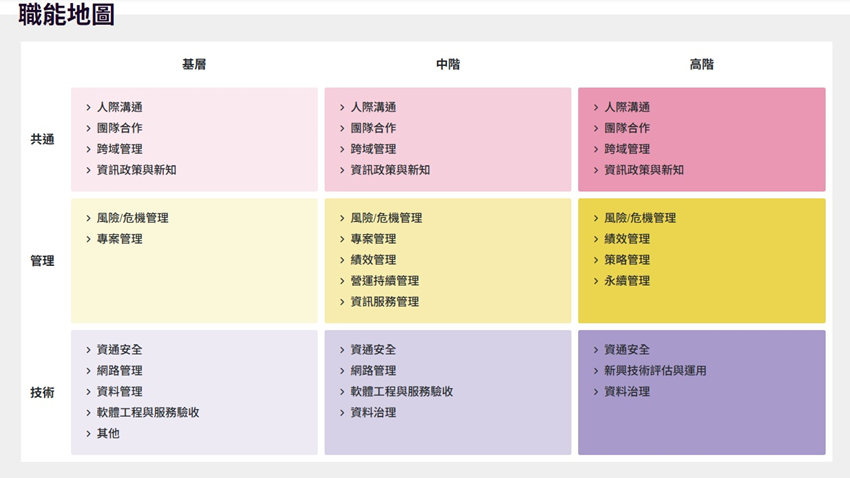Select 專案管理 in the 基層 管理 cell
Viewport: 850px width, 478px height.
click(119, 239)
